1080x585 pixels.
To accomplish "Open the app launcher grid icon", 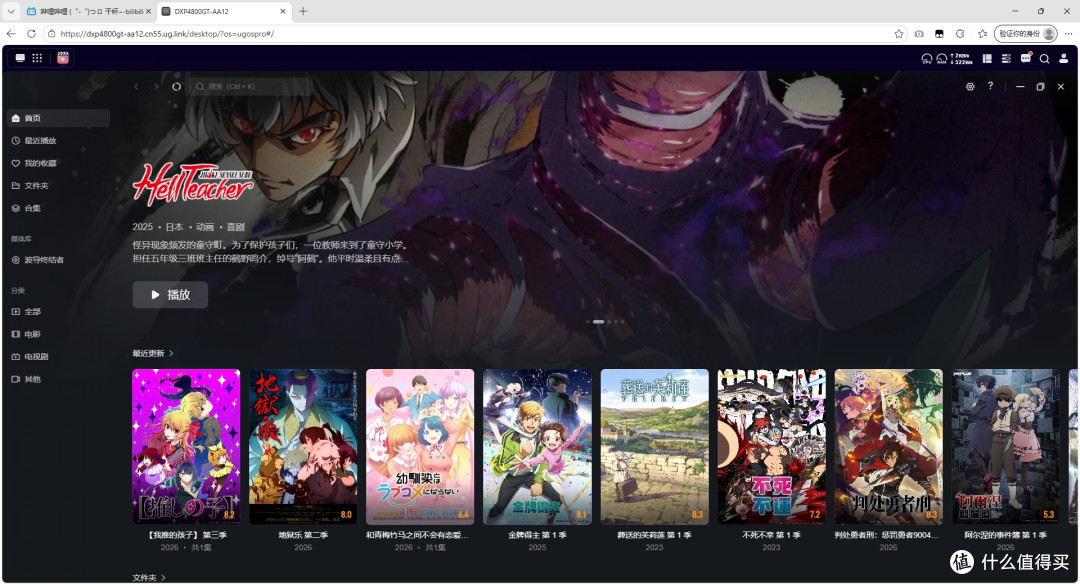I will pos(37,59).
